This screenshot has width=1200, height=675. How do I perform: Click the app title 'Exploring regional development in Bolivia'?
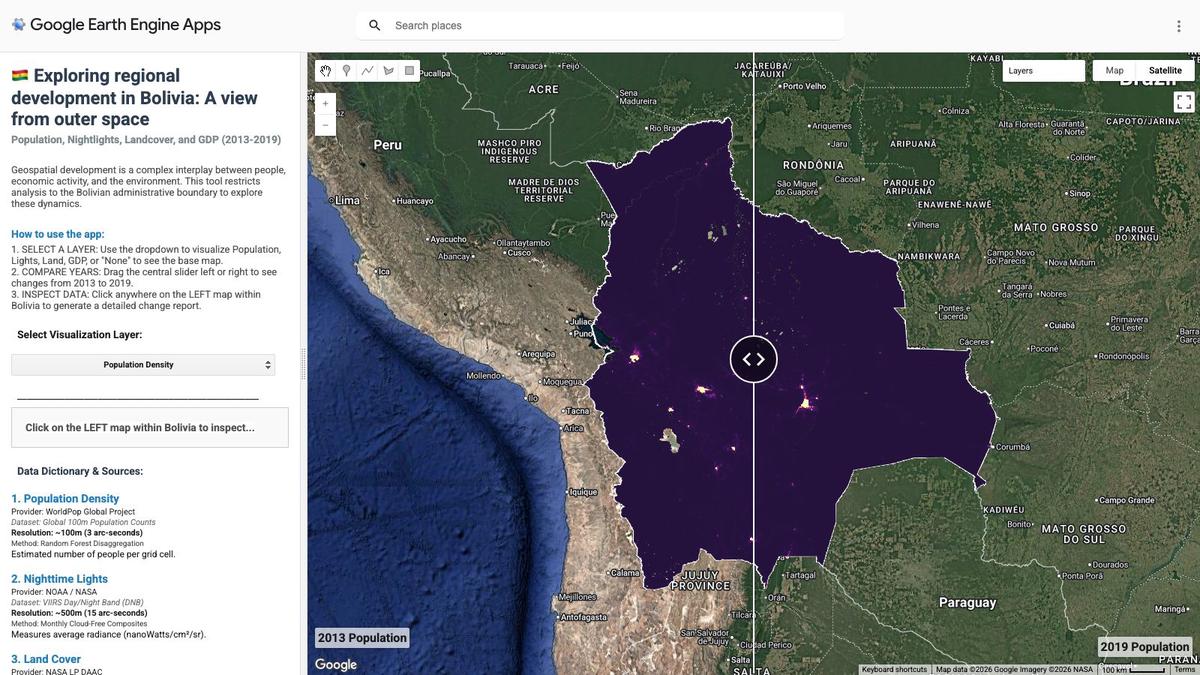pos(134,97)
